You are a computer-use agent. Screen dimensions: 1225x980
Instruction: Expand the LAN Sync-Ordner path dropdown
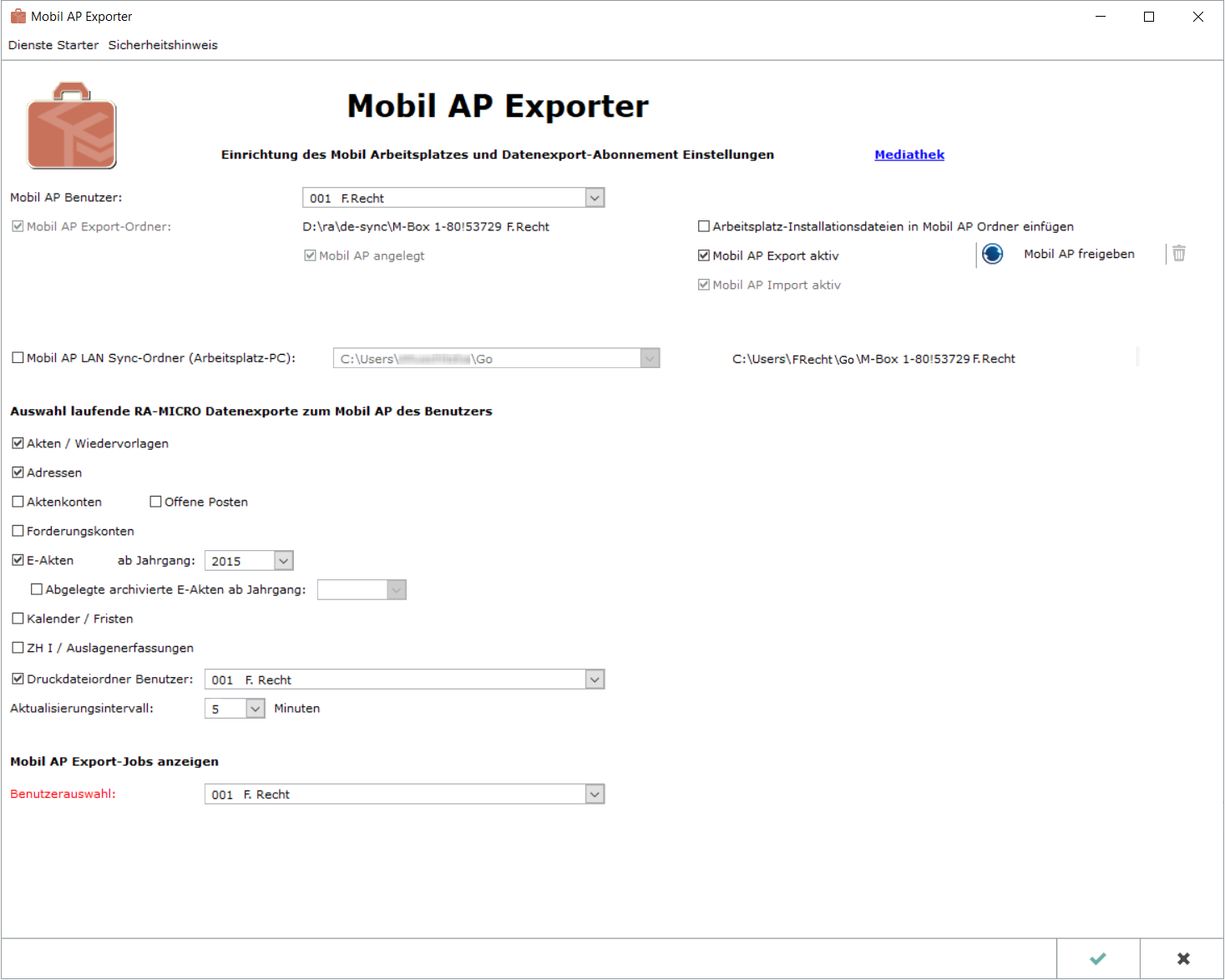point(650,359)
